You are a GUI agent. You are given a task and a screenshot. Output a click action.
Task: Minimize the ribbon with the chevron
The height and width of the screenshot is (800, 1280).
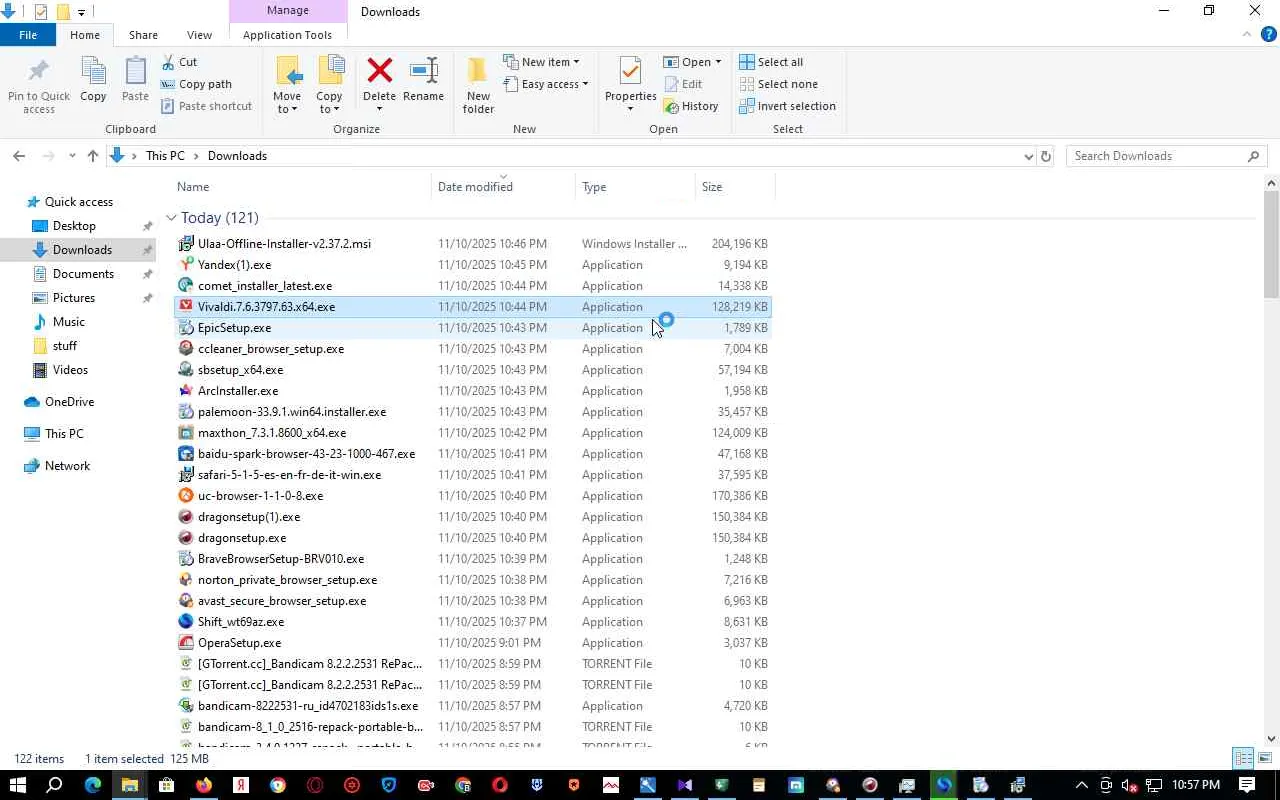1247,35
